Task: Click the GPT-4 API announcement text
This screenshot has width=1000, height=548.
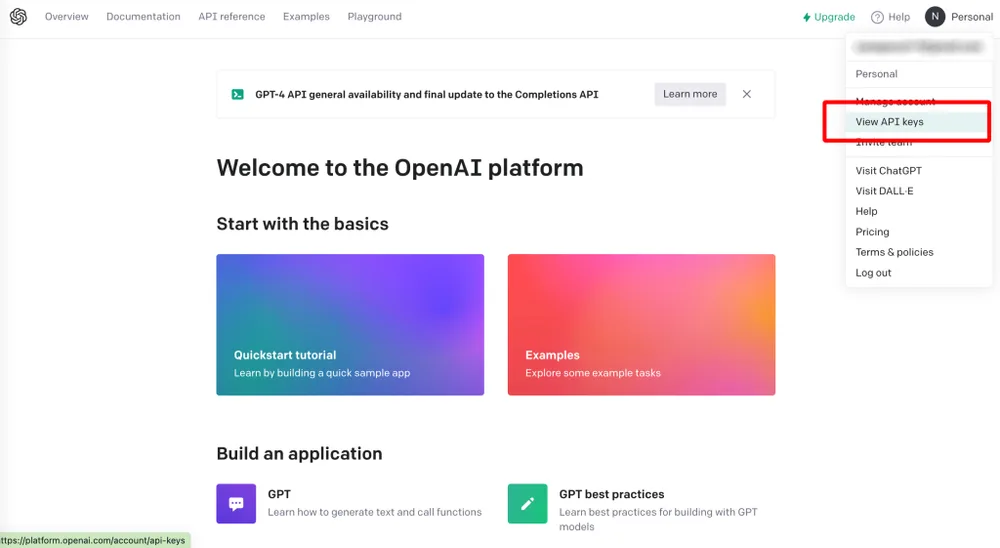Action: (427, 94)
